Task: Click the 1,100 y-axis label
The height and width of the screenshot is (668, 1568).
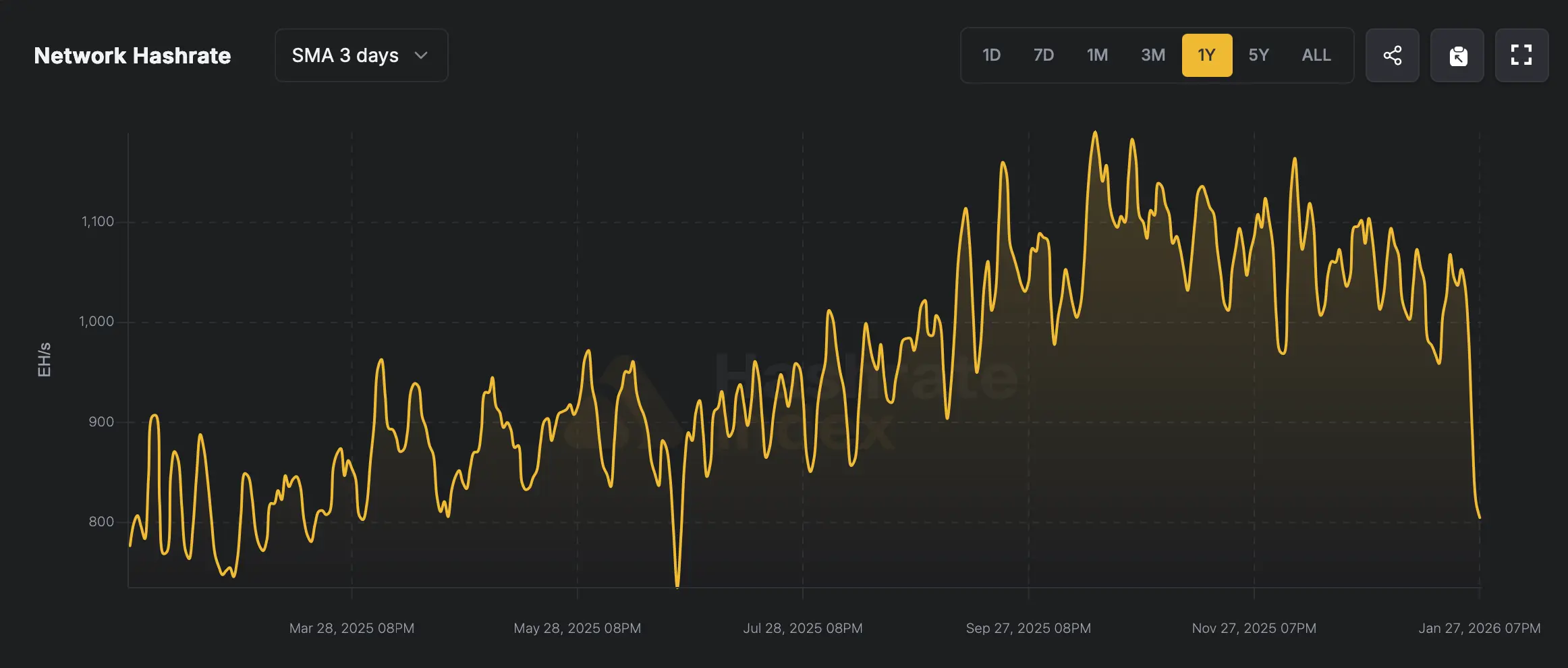Action: 98,221
